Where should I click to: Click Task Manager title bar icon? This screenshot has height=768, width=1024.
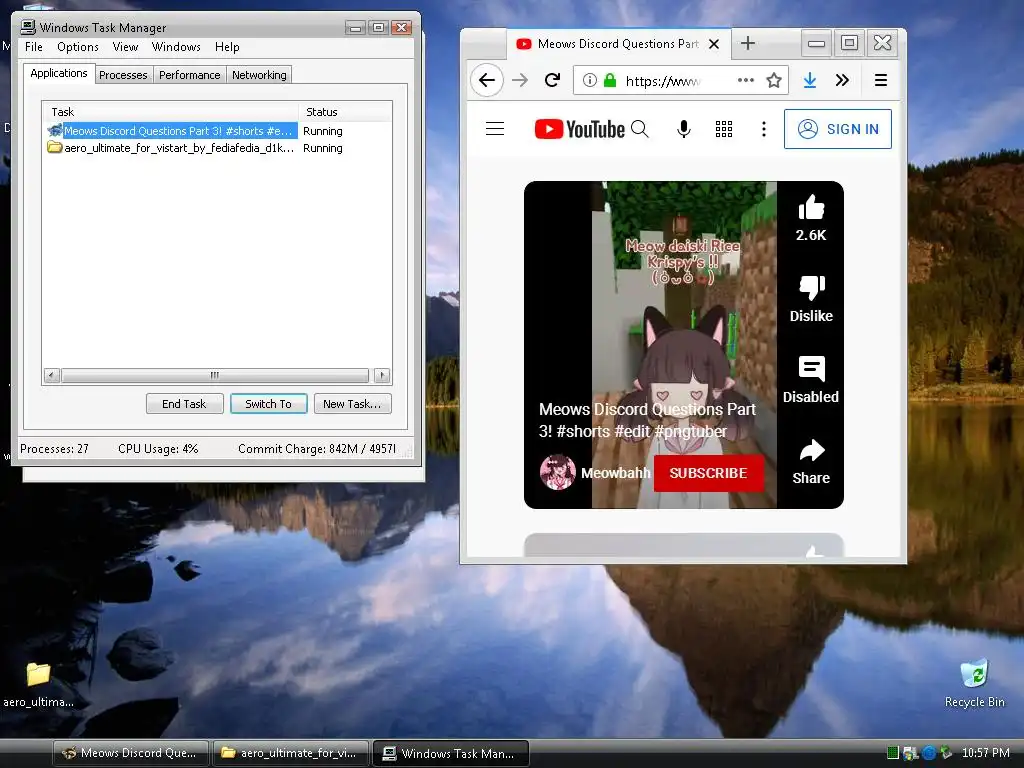coord(28,27)
